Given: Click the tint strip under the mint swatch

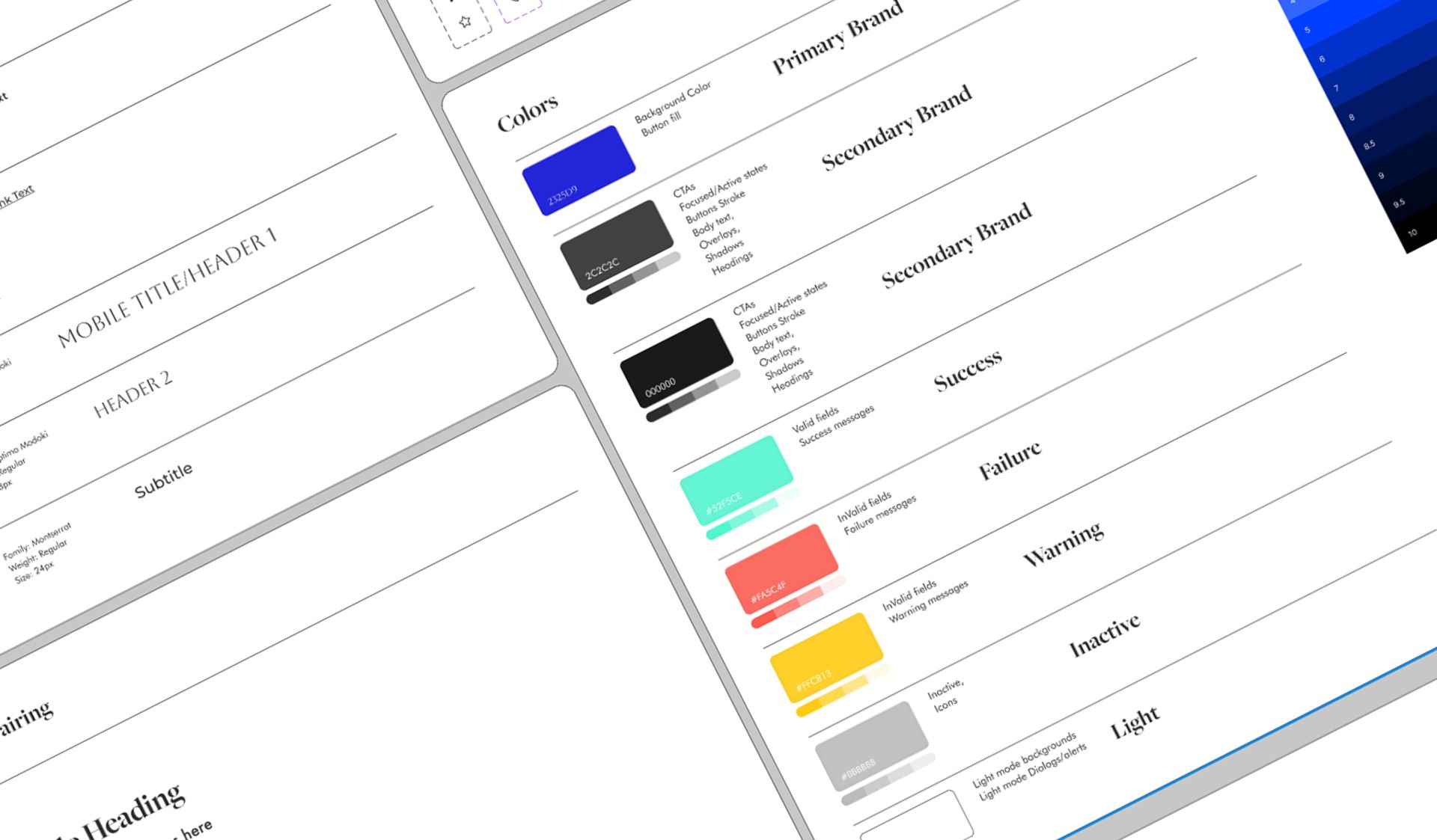Looking at the screenshot, I should pos(754,513).
